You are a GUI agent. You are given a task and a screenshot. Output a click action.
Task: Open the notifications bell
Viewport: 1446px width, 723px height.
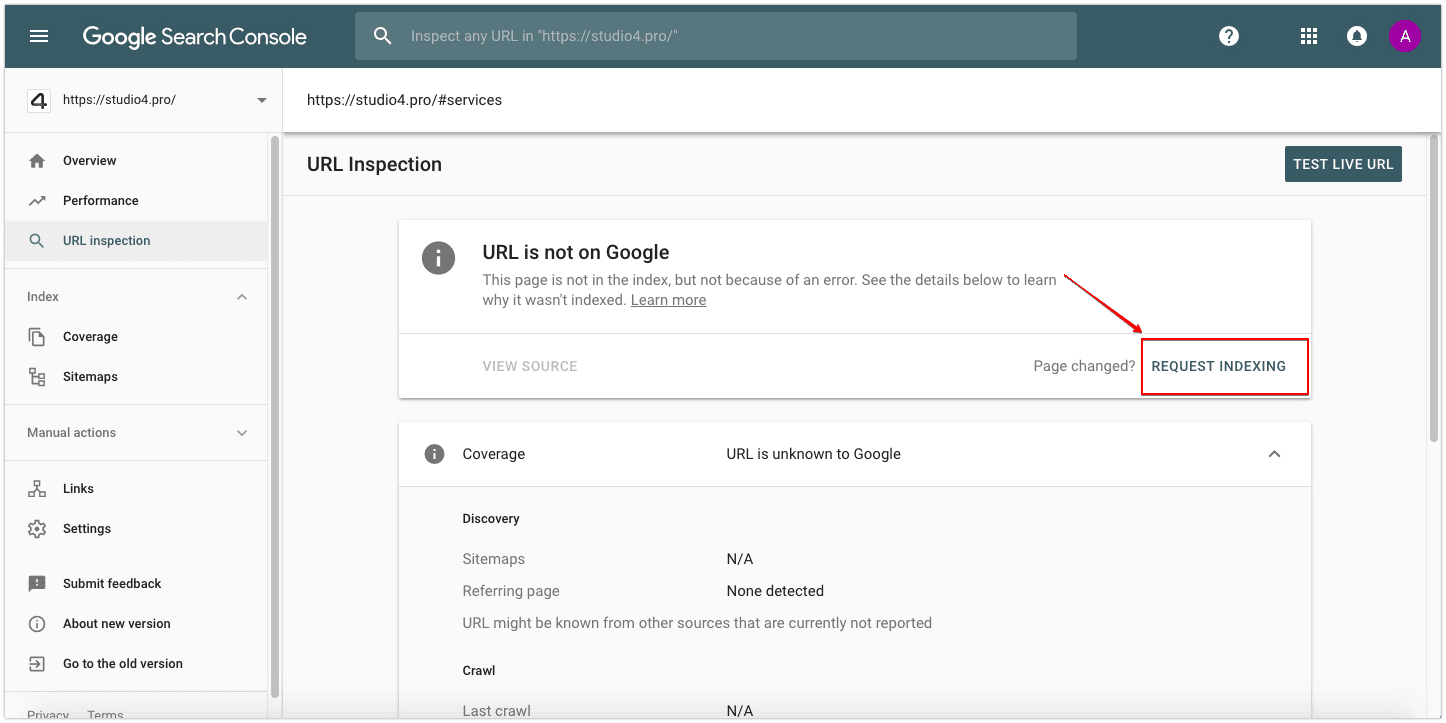1357,36
